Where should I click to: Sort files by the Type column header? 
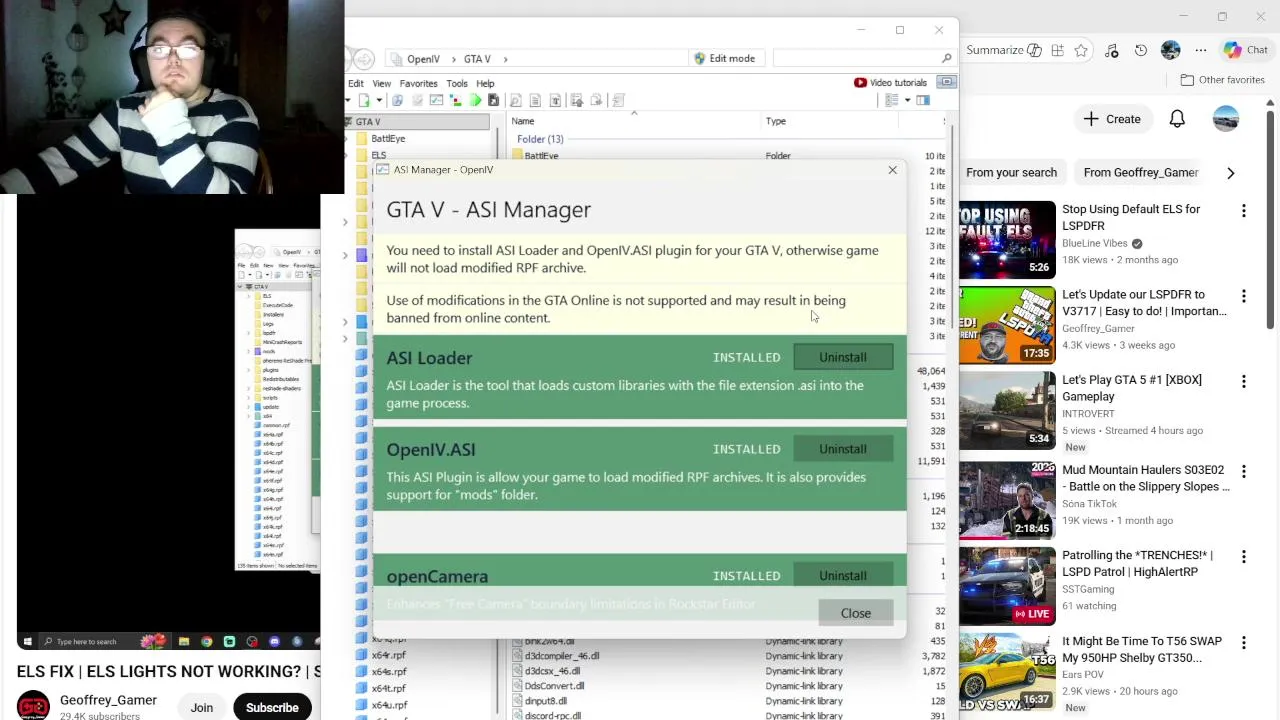pos(776,121)
